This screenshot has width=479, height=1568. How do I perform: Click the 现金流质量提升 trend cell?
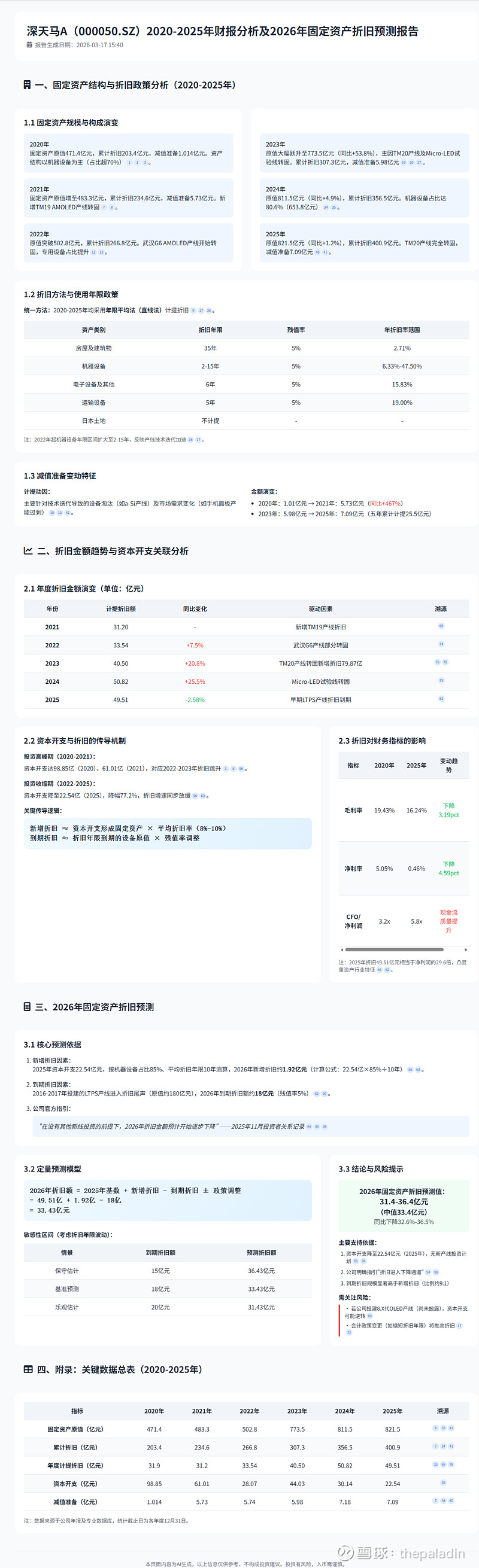coord(449,921)
